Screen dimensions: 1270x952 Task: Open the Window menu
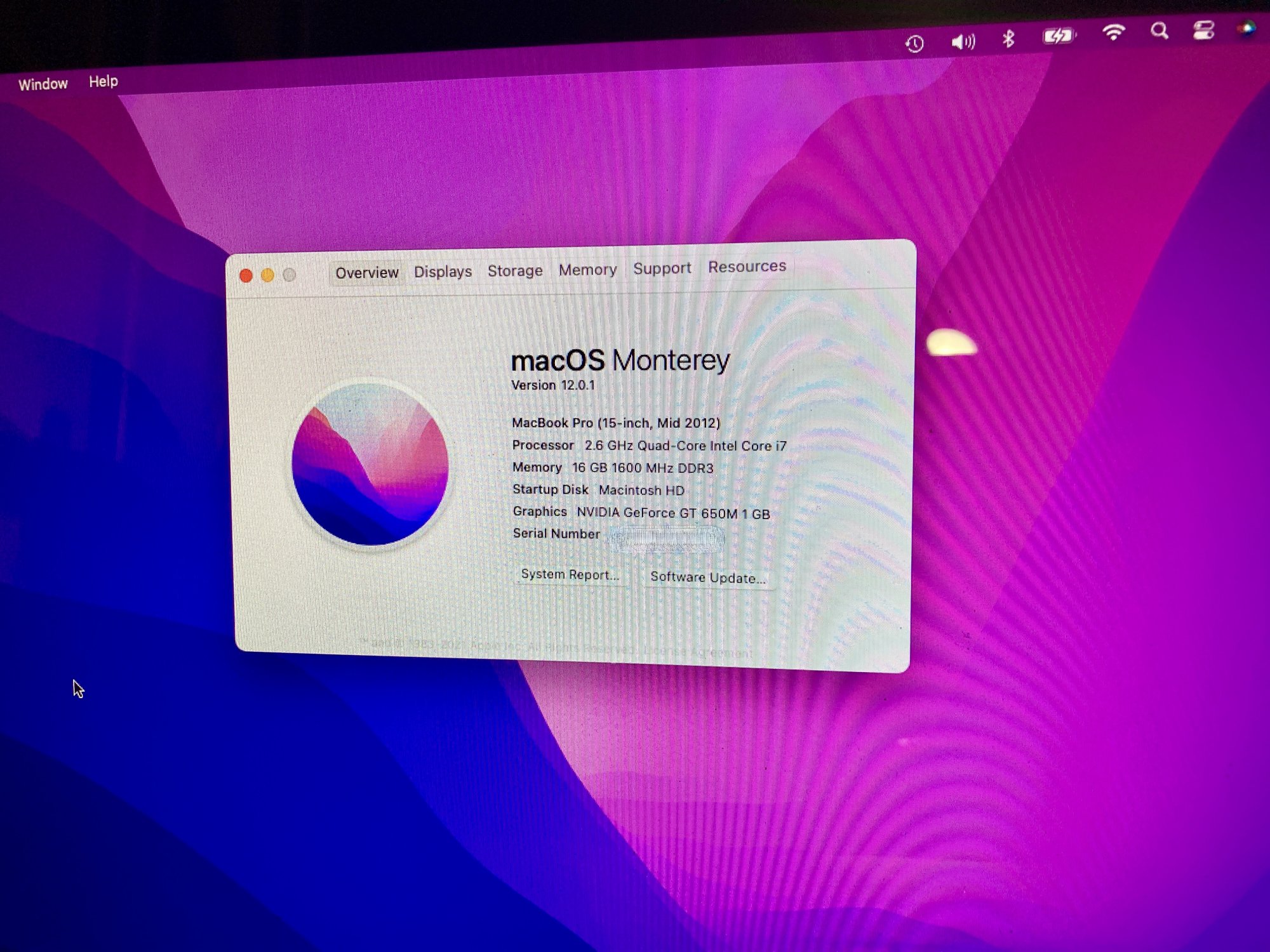[43, 84]
